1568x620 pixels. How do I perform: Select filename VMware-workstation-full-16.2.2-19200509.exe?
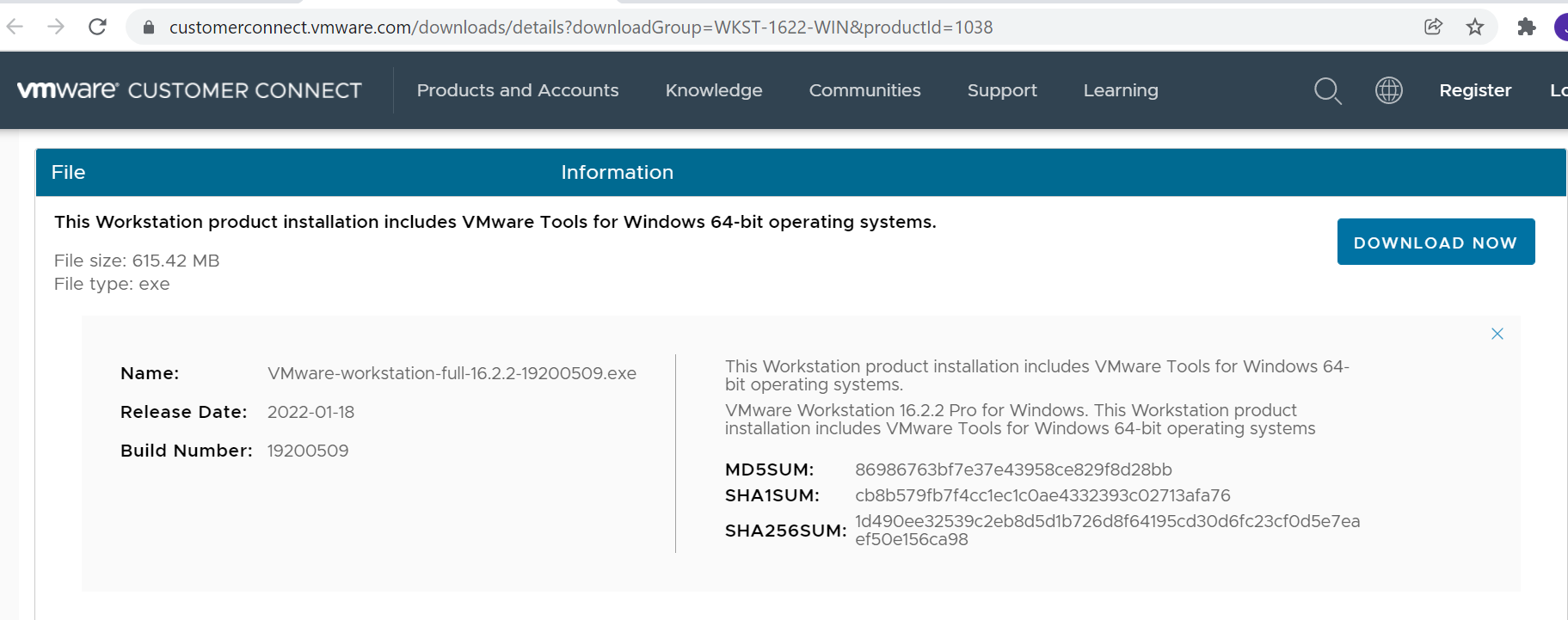click(452, 373)
